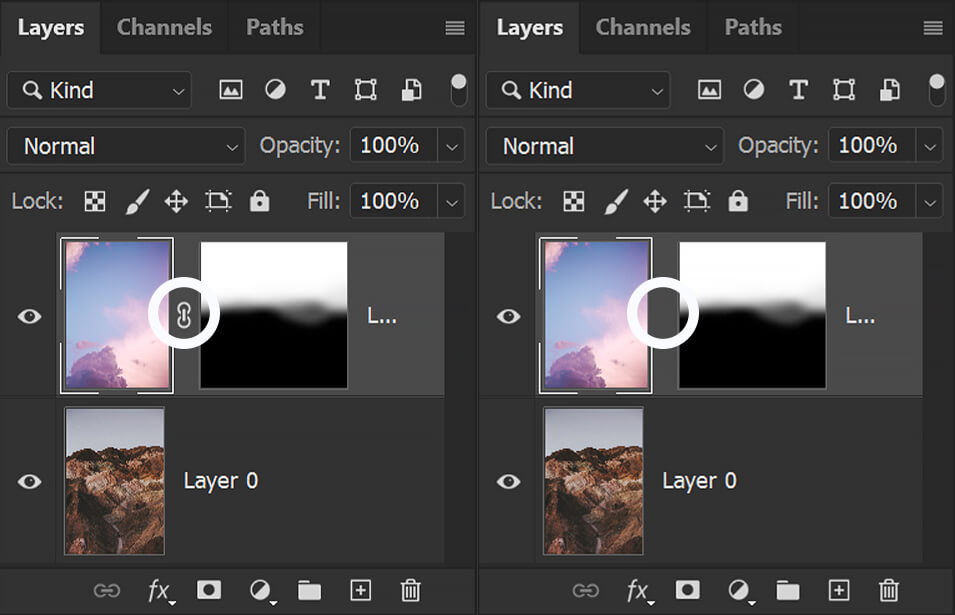Create adjustment layer in right panel footer
This screenshot has width=955, height=615.
point(741,591)
